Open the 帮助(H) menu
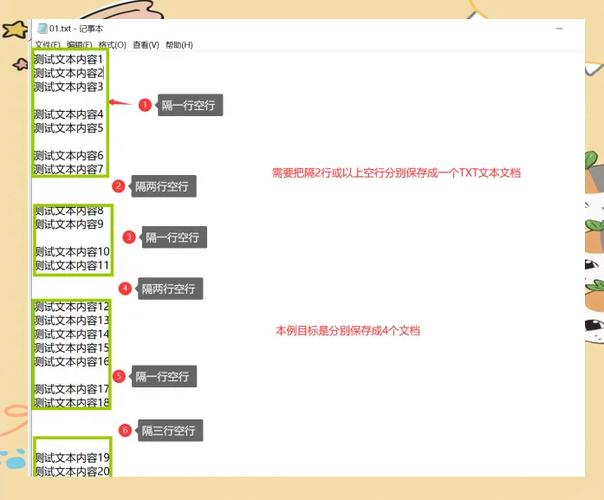This screenshot has width=604, height=500. [x=179, y=45]
